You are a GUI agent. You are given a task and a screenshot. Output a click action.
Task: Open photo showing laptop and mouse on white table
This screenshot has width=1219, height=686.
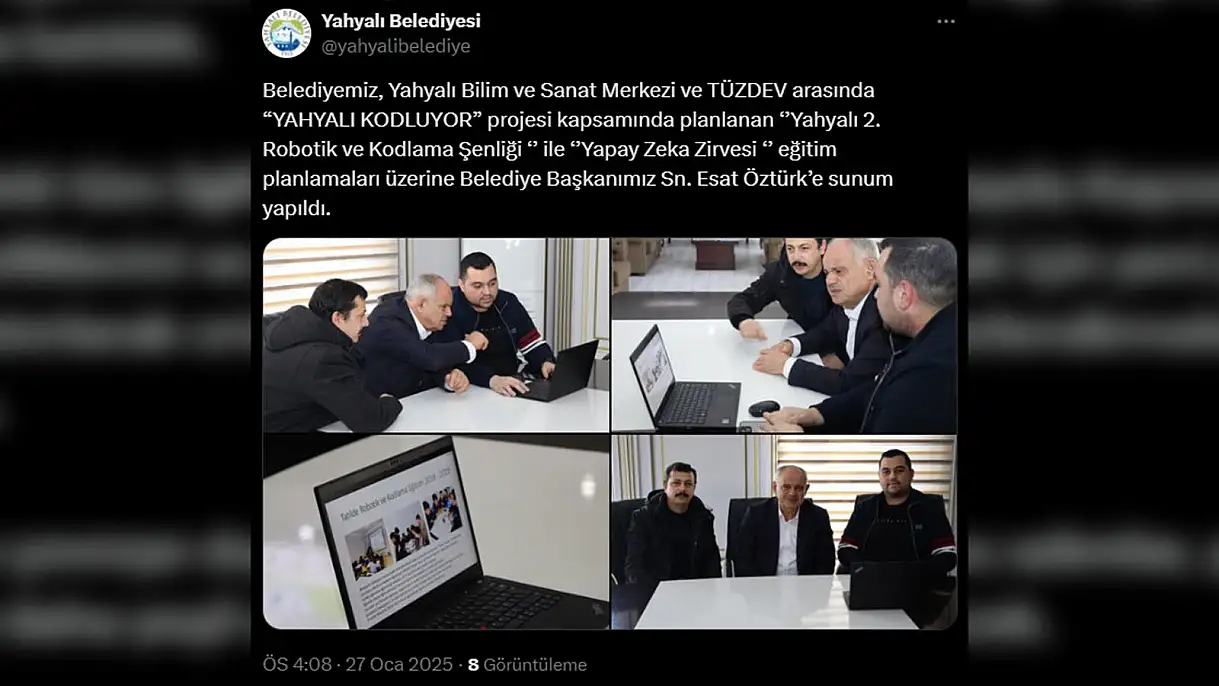point(784,335)
